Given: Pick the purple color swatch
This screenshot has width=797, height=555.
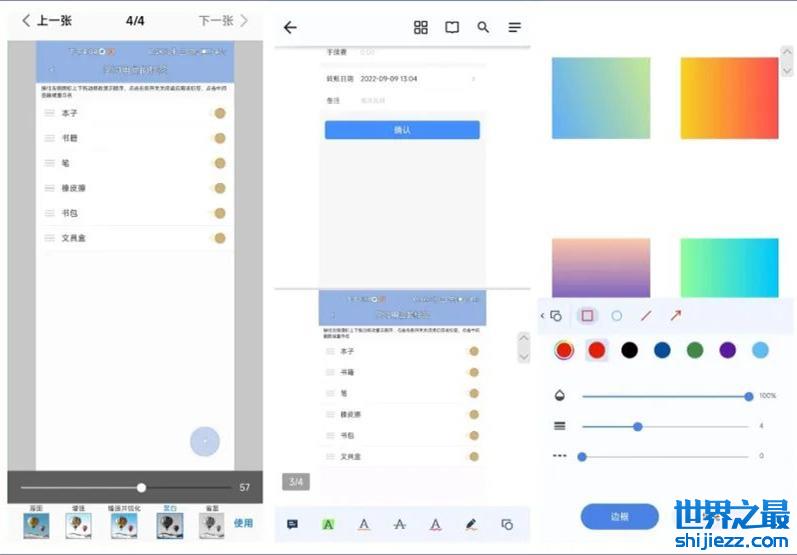Looking at the screenshot, I should point(727,350).
